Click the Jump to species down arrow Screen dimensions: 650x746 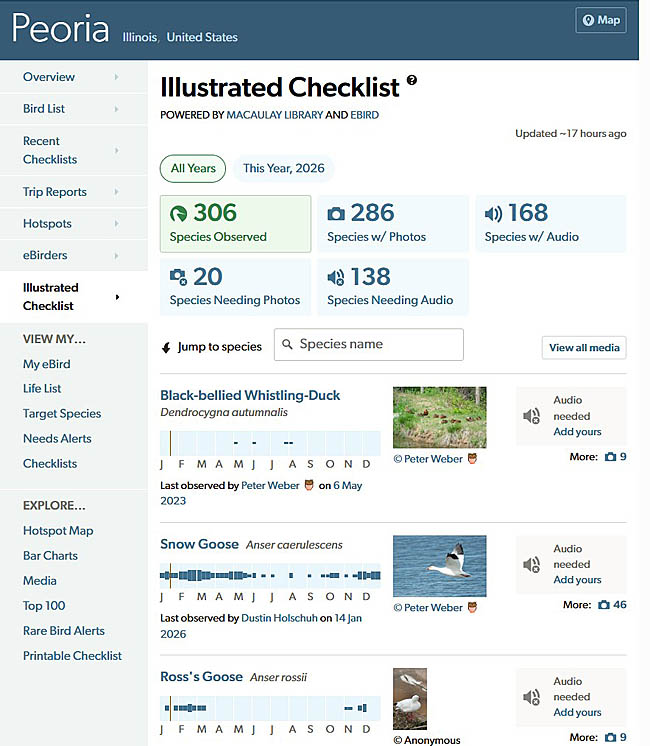(x=166, y=348)
